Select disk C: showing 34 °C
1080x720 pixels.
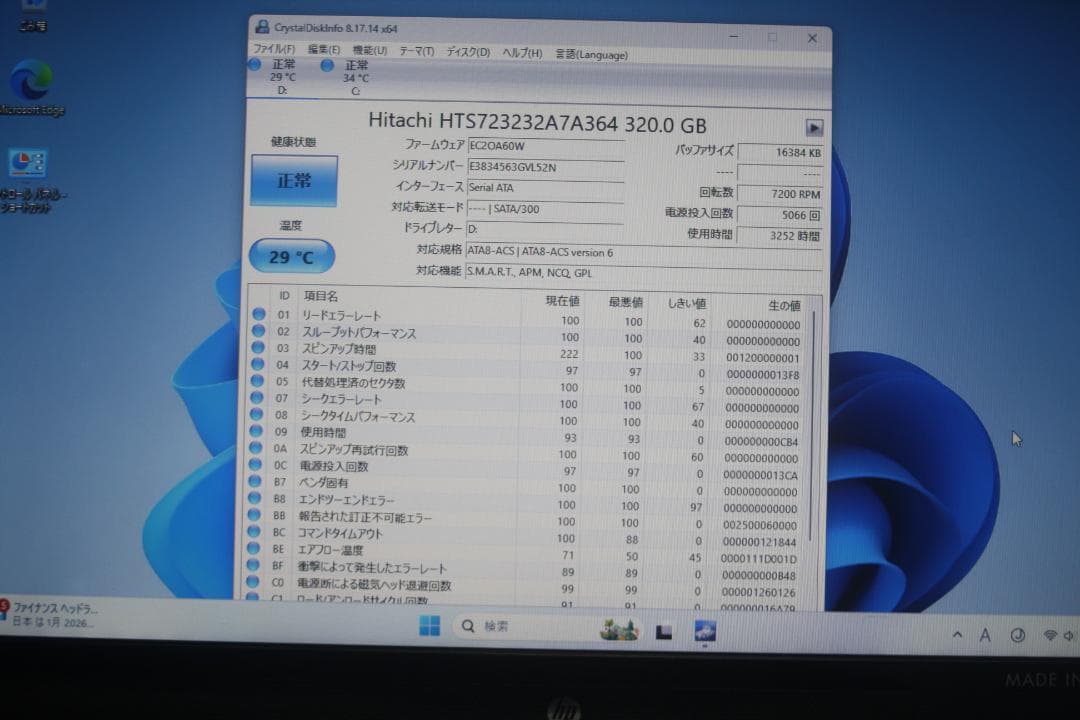(349, 77)
